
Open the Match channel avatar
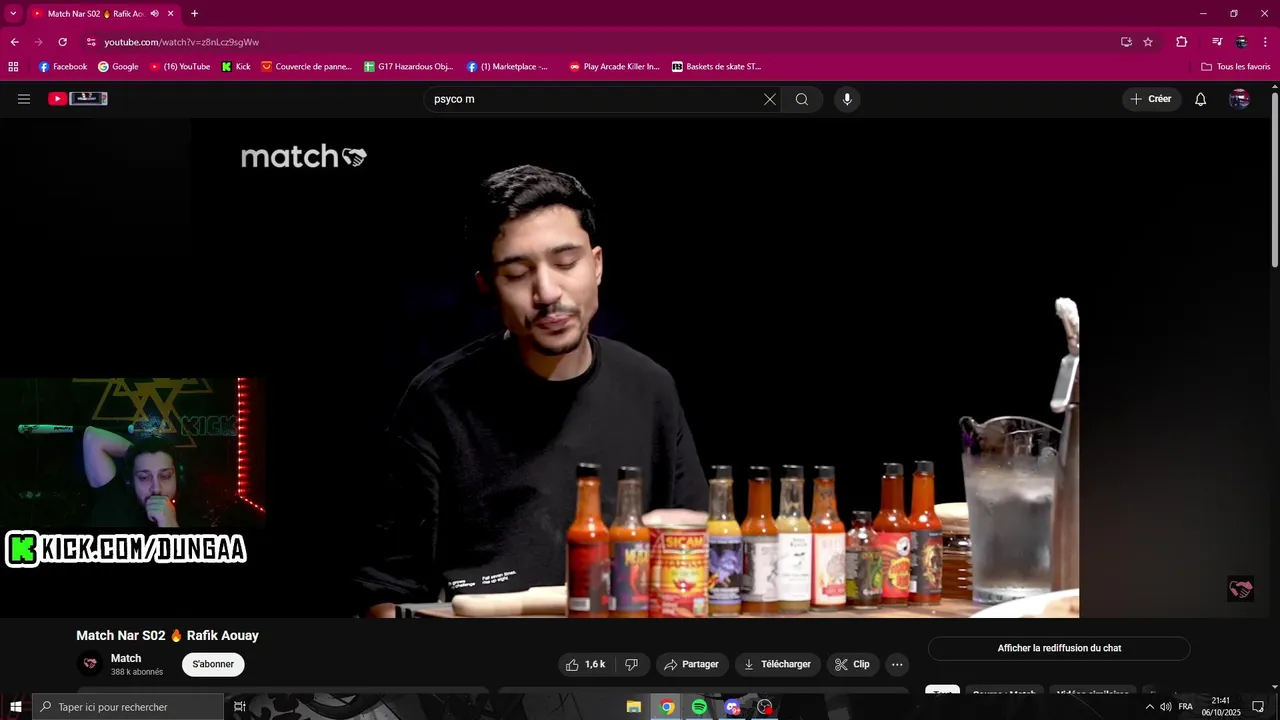90,664
